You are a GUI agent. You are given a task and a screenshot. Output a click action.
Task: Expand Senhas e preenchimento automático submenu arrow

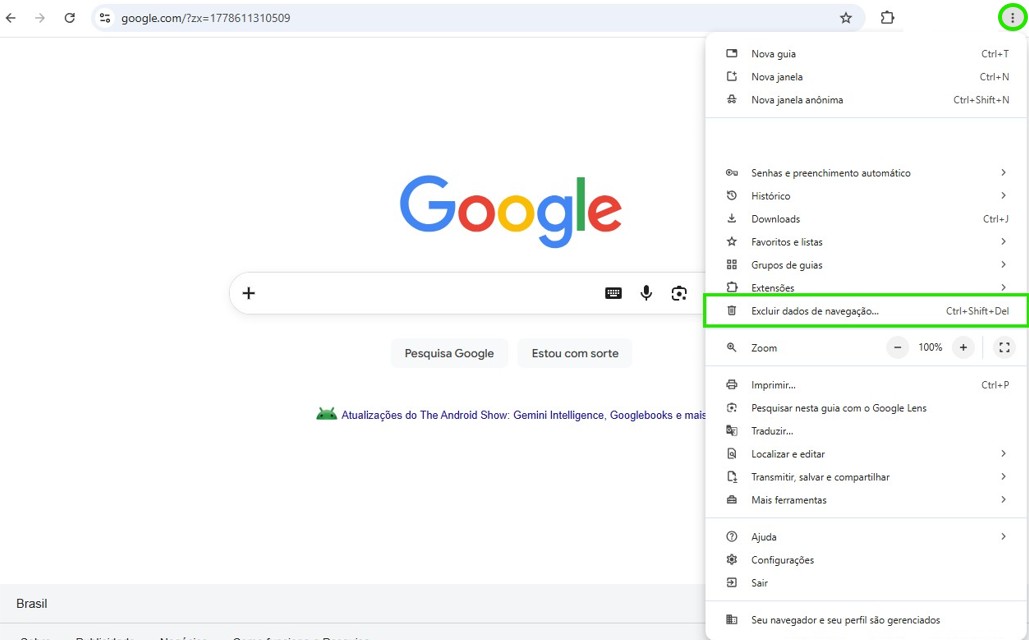[x=1003, y=173]
